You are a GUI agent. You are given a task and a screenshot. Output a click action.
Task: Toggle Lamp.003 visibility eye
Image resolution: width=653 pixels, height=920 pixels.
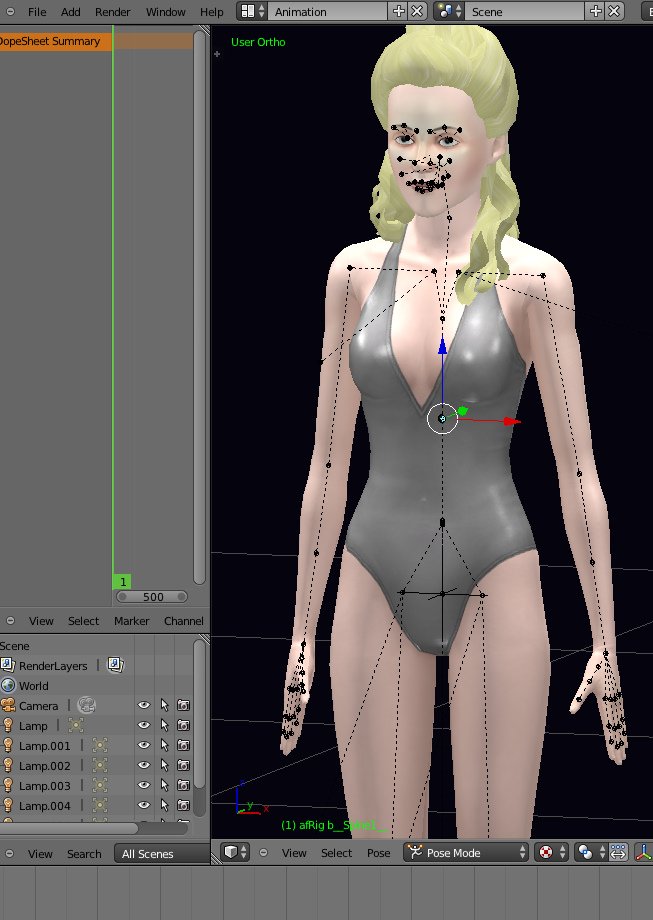pyautogui.click(x=144, y=785)
